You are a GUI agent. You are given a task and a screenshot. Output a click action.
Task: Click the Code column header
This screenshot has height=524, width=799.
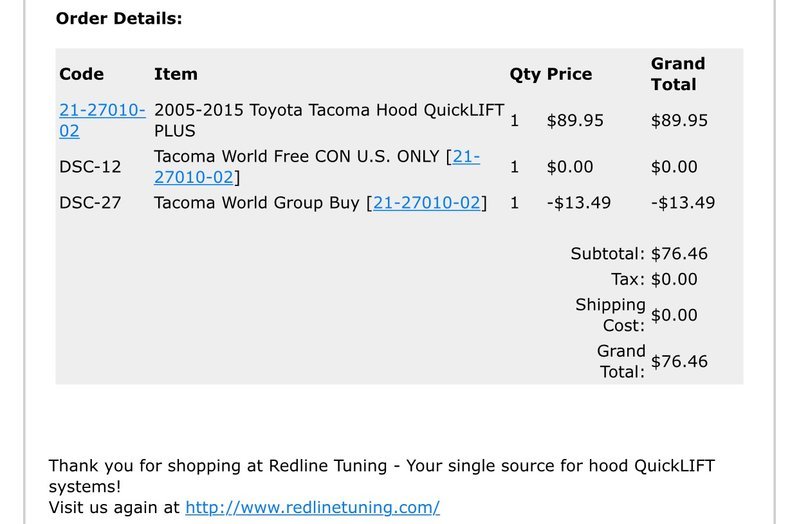82,74
